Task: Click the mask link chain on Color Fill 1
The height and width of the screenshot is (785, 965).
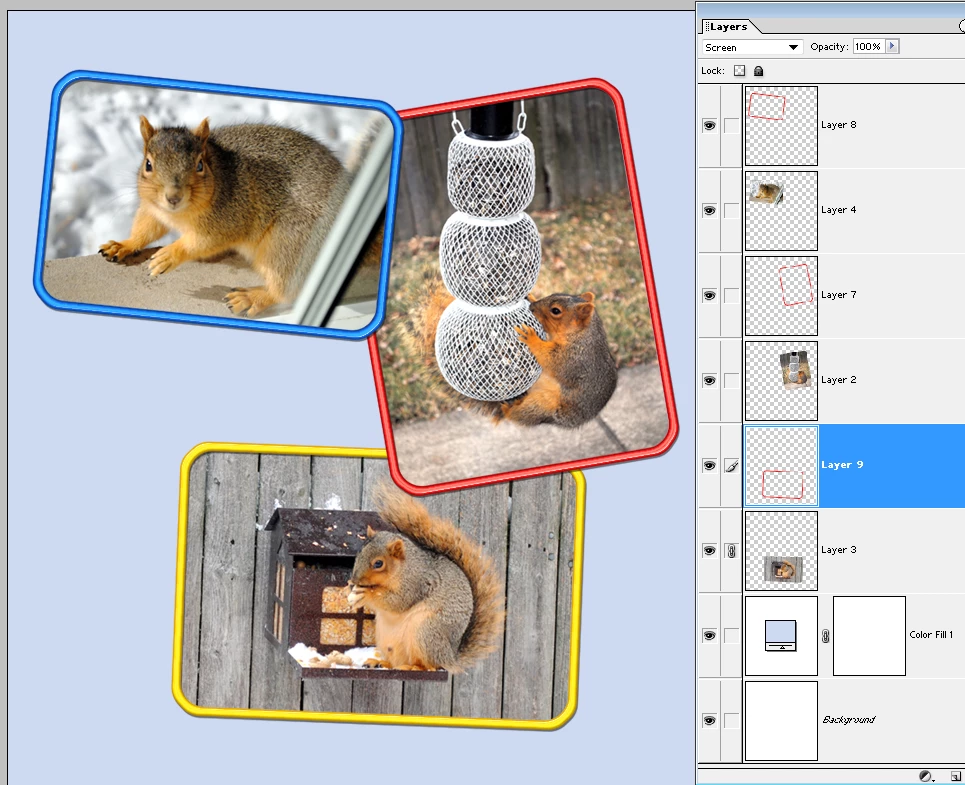Action: (x=825, y=636)
